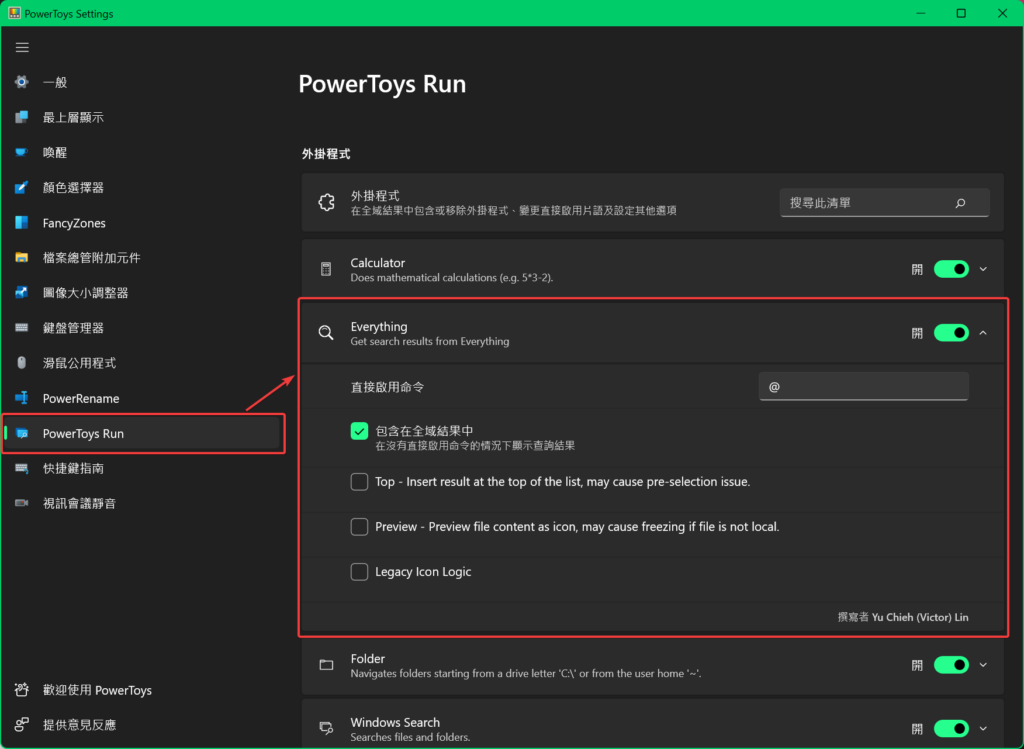Click the 快捷鍵指南 shortcut guide icon
Image resolution: width=1024 pixels, height=749 pixels.
tap(22, 468)
